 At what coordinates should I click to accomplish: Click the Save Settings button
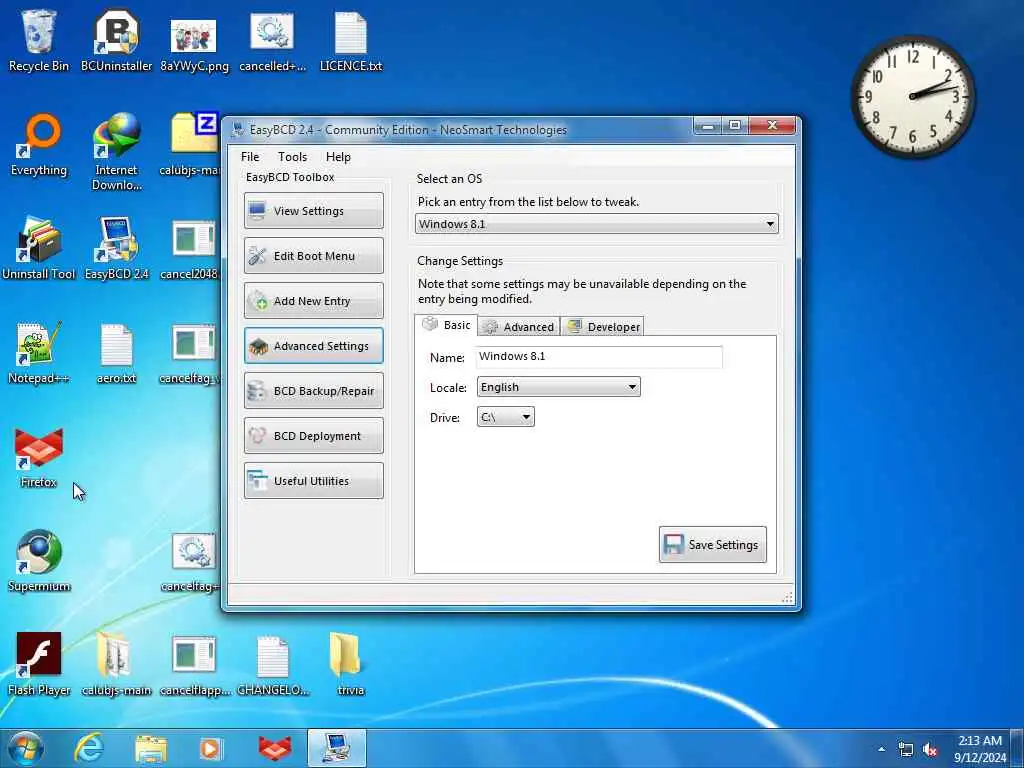(712, 545)
